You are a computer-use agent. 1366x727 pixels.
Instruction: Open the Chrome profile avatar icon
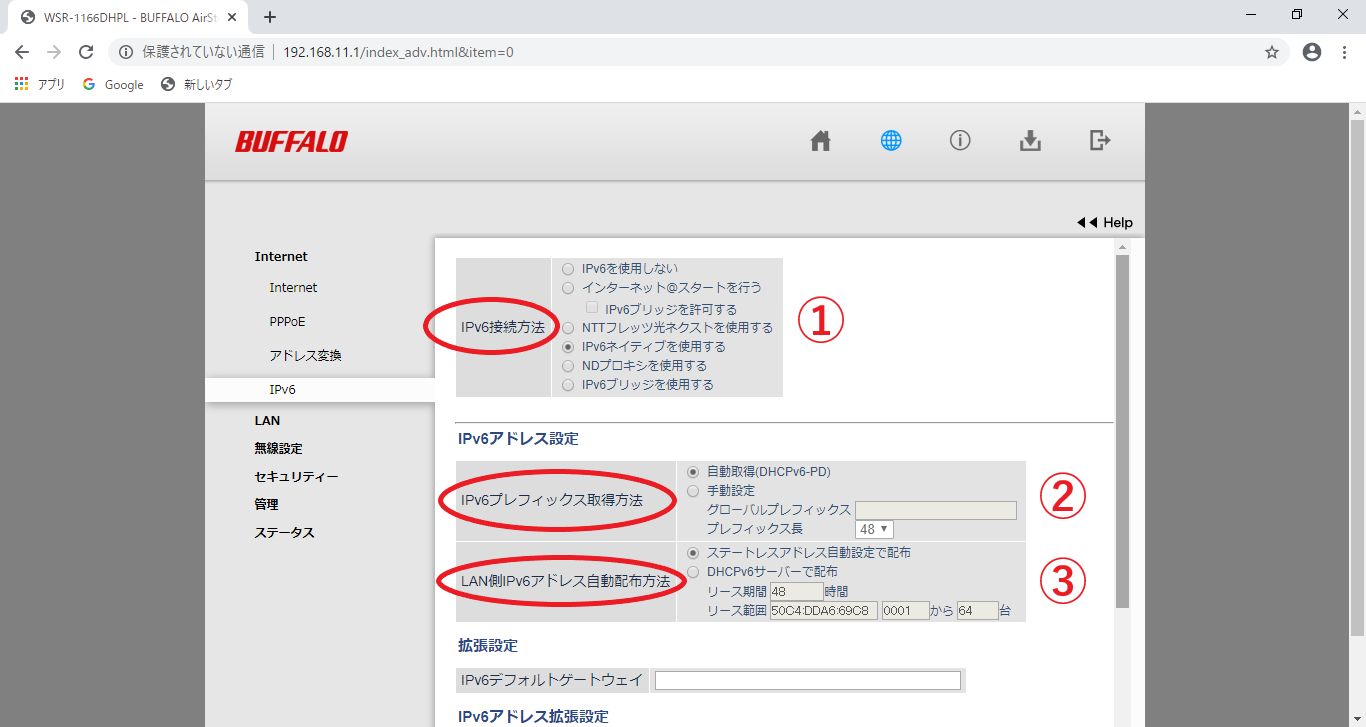coord(1312,52)
